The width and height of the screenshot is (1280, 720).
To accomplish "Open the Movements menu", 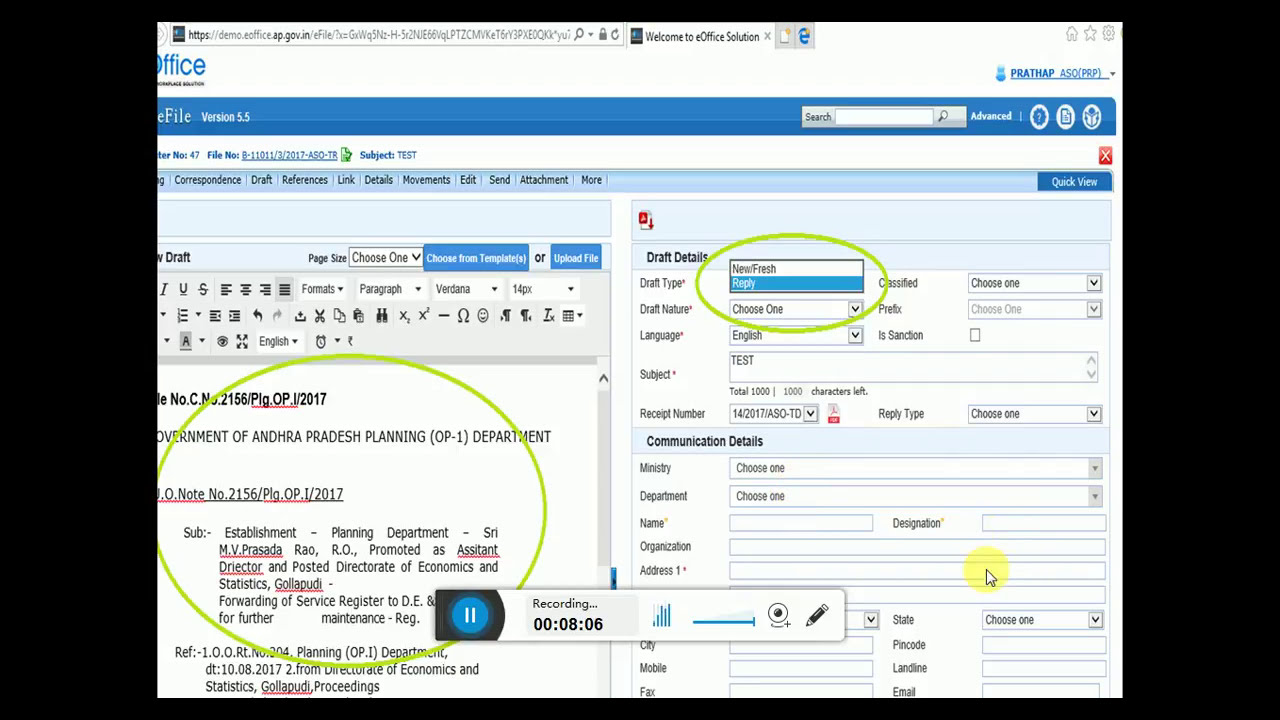I will [x=426, y=180].
